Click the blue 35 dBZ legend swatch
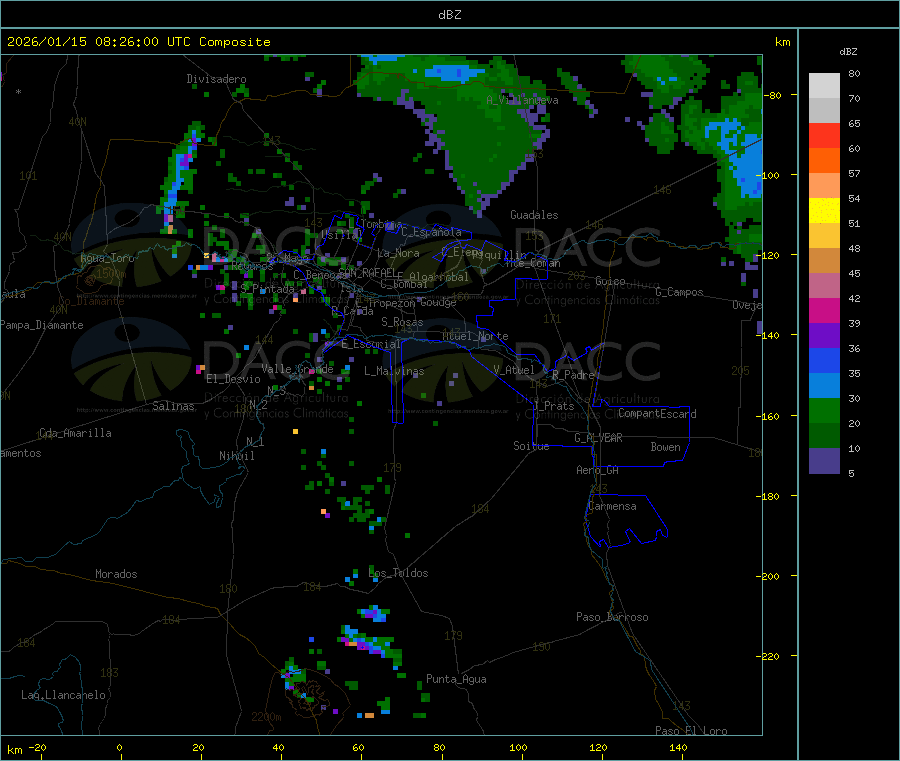The width and height of the screenshot is (900, 761). coord(824,386)
